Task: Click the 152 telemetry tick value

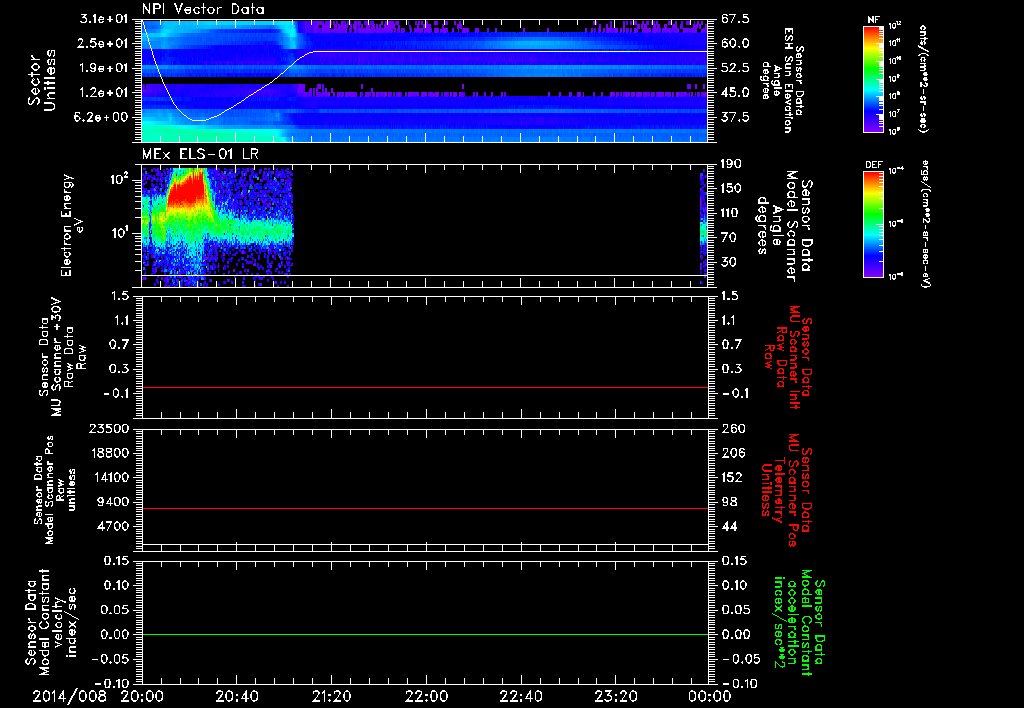Action: 731,477
